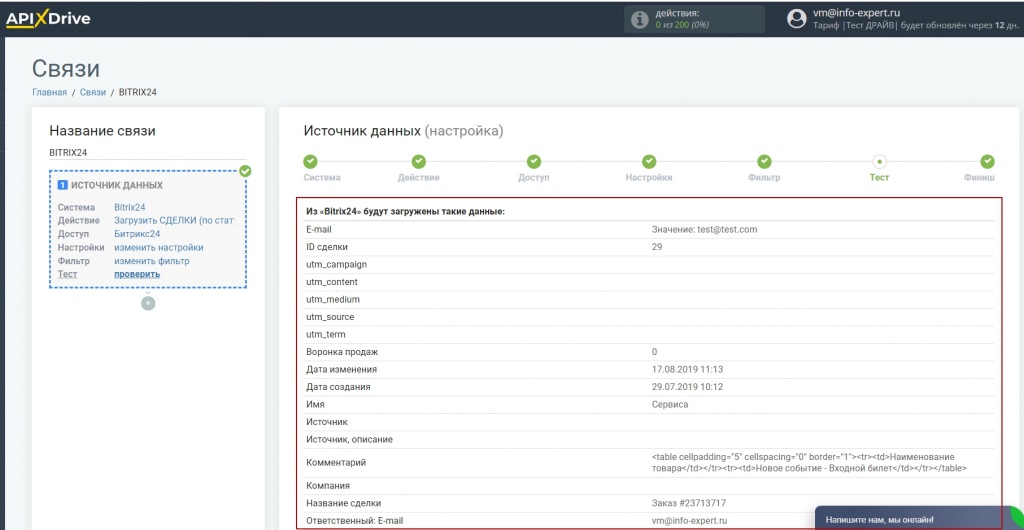Click the utm_content row label
Screen dimensions: 1024x530
(x=331, y=282)
